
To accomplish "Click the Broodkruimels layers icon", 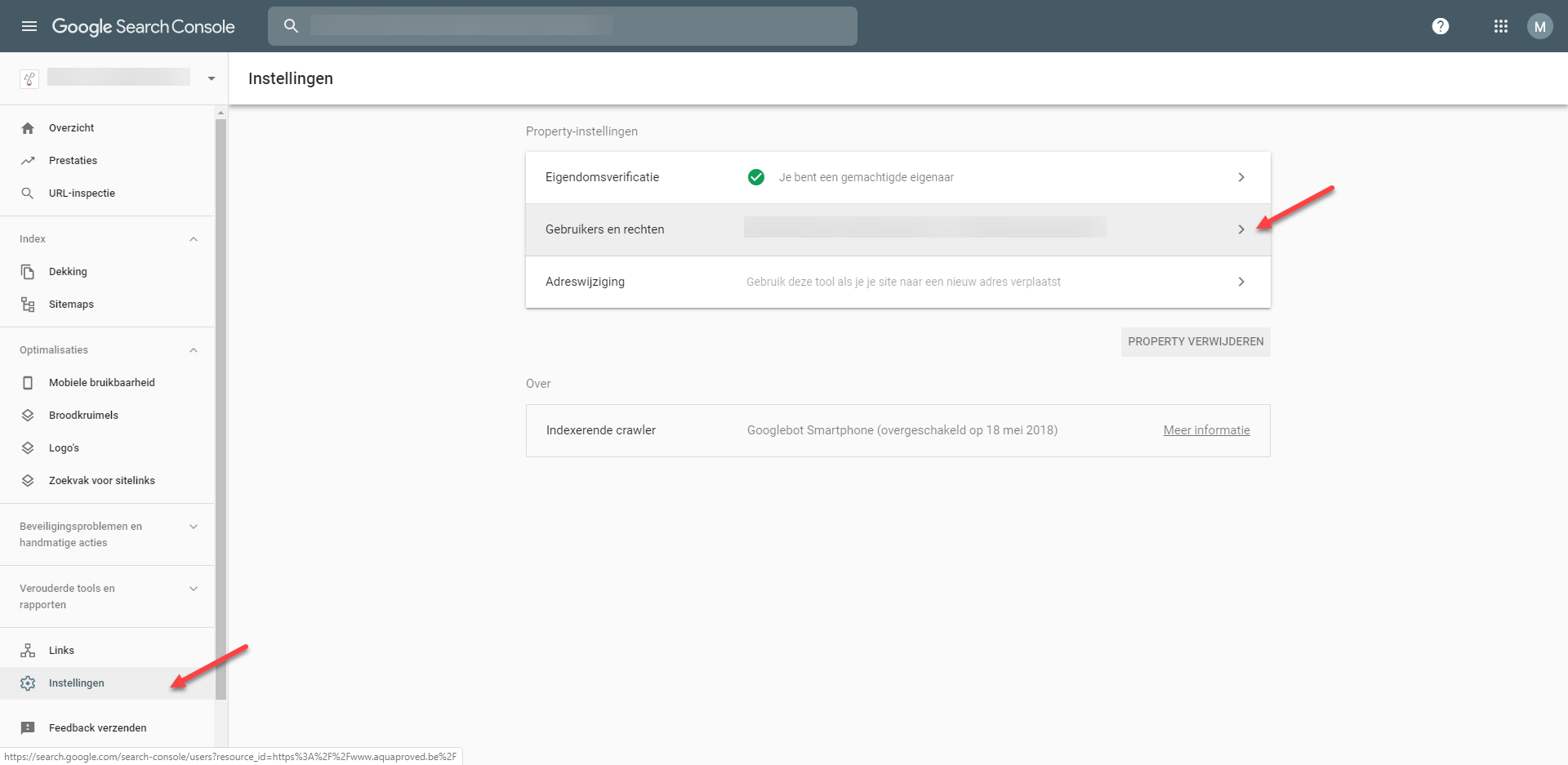I will tap(28, 416).
